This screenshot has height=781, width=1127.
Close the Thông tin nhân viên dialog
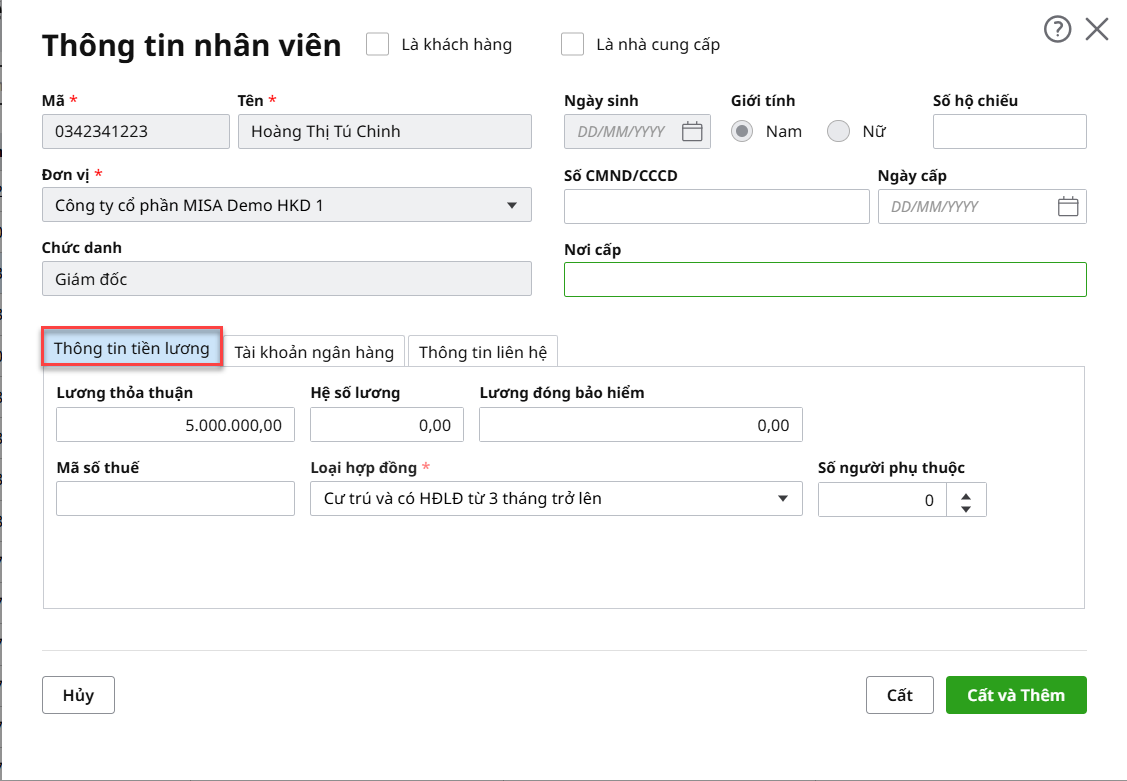pyautogui.click(x=1097, y=30)
